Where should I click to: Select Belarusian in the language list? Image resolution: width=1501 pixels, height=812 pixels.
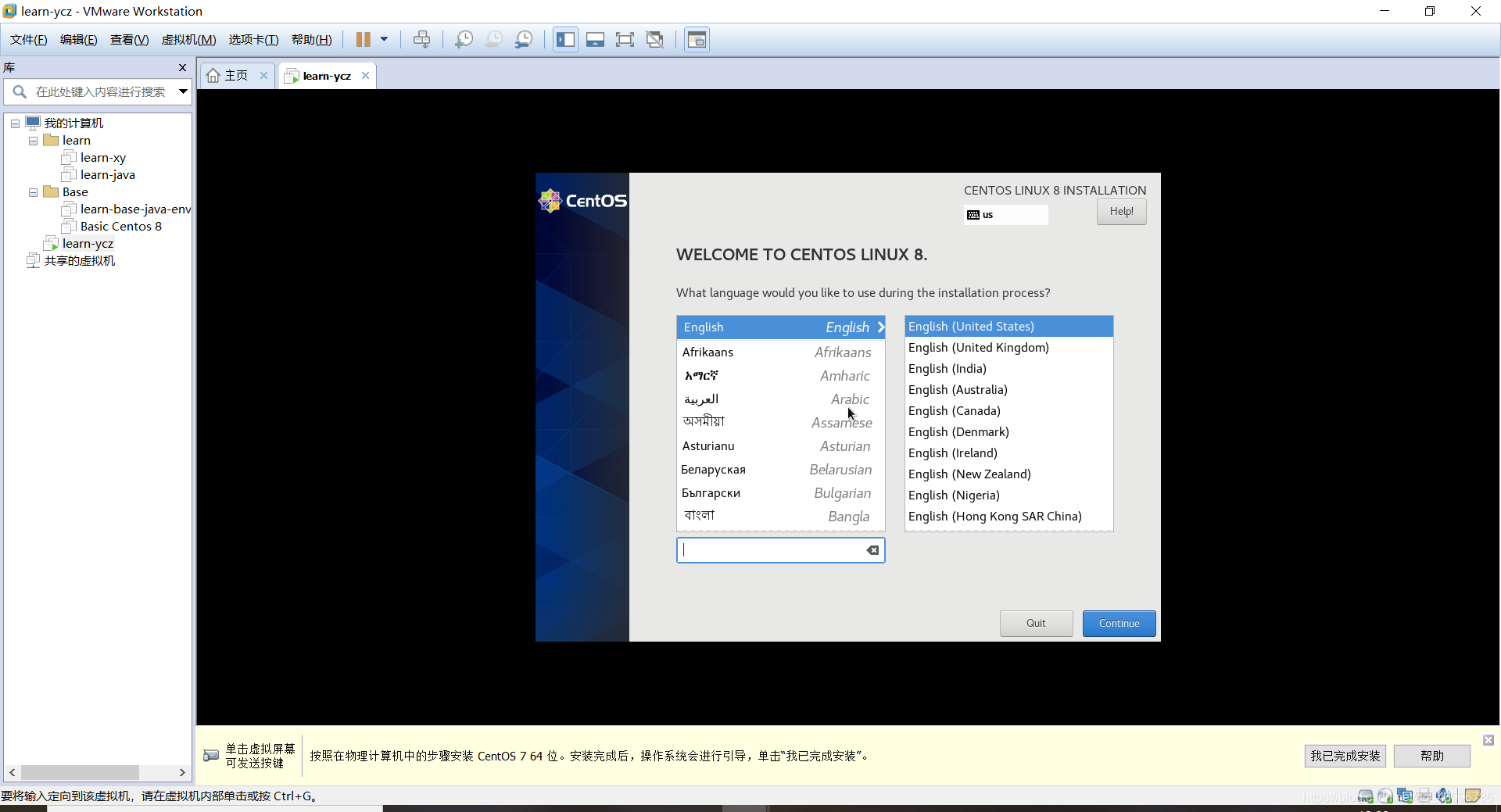coord(780,470)
